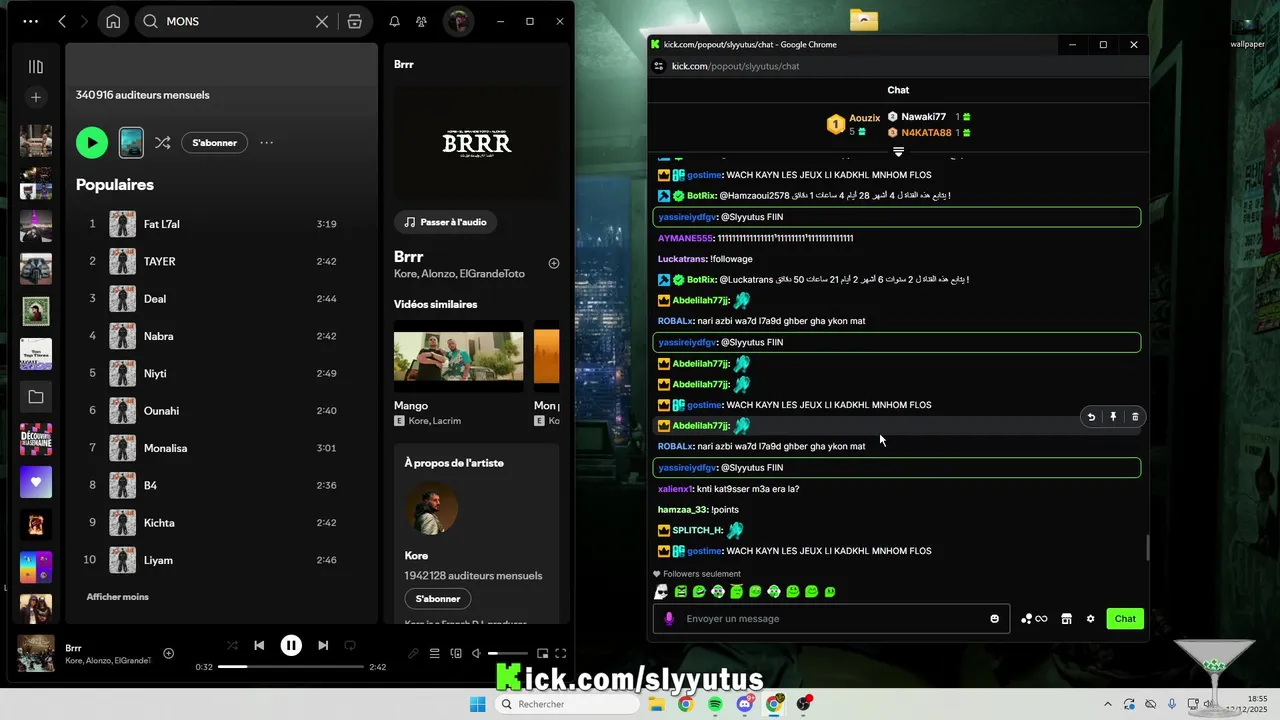1280x720 pixels.
Task: Open Windows Start menu
Action: 478,704
